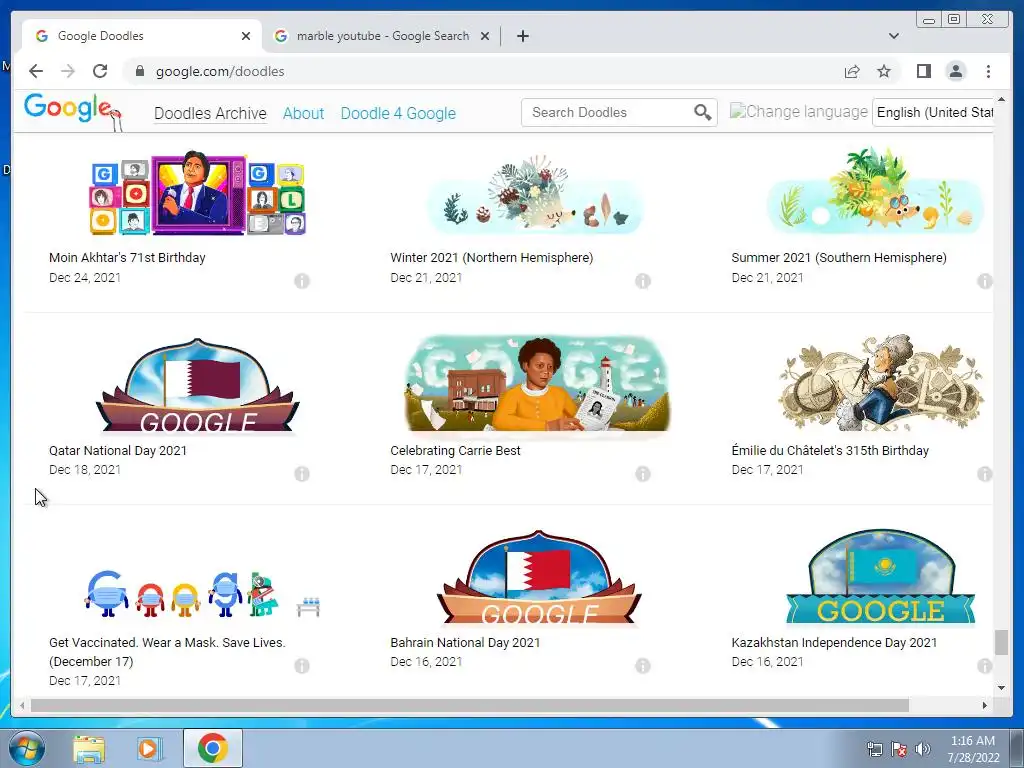Show info for Kazakhstan Independence Day 2021
This screenshot has width=1024, height=768.
click(984, 665)
